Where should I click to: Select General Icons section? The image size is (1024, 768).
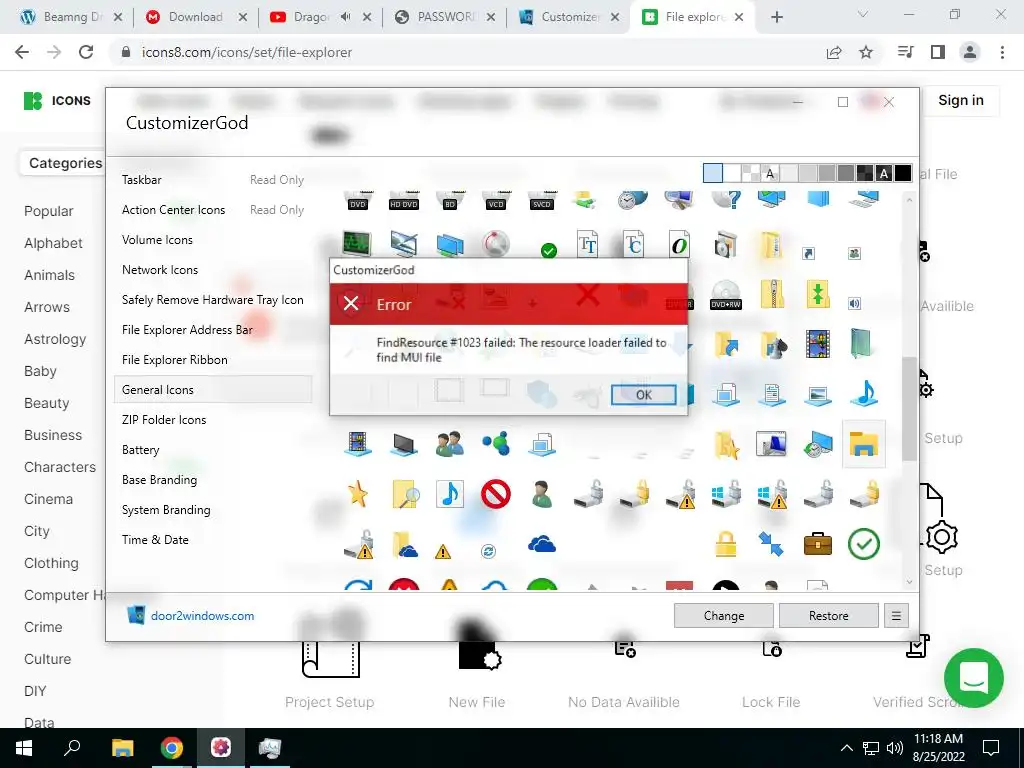click(213, 390)
